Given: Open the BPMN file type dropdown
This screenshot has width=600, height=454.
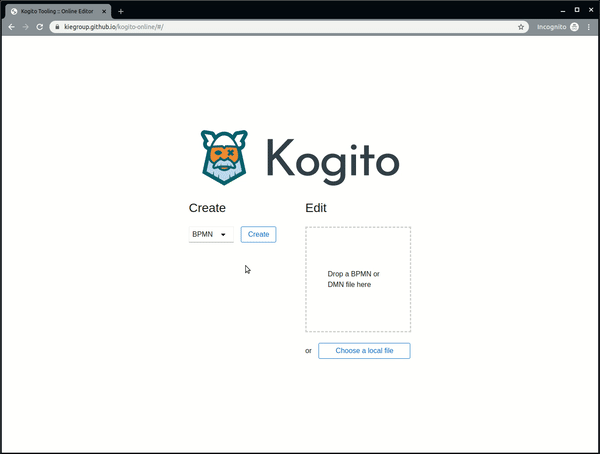Looking at the screenshot, I should [x=211, y=234].
